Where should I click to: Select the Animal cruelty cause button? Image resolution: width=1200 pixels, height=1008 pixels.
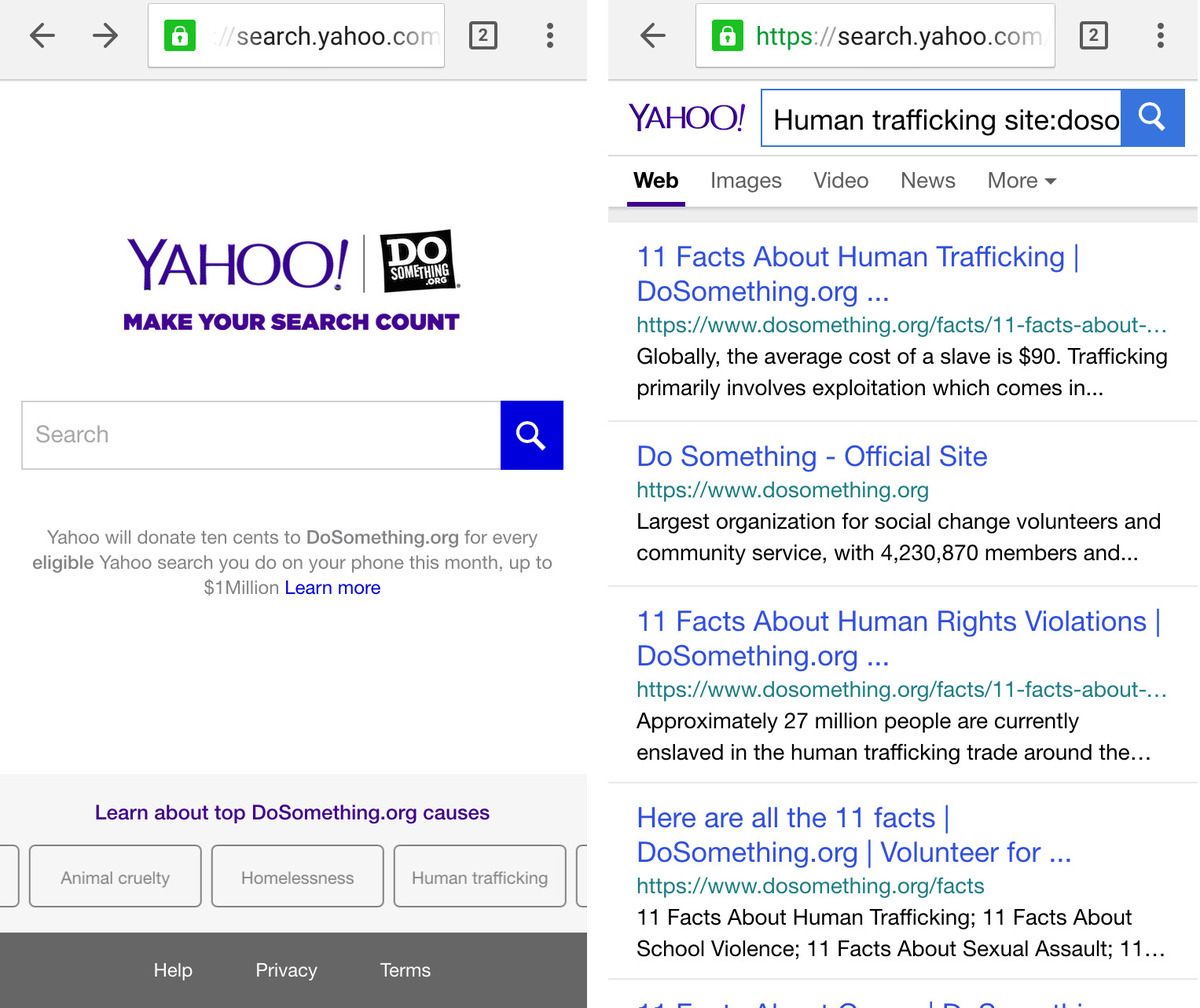(115, 877)
